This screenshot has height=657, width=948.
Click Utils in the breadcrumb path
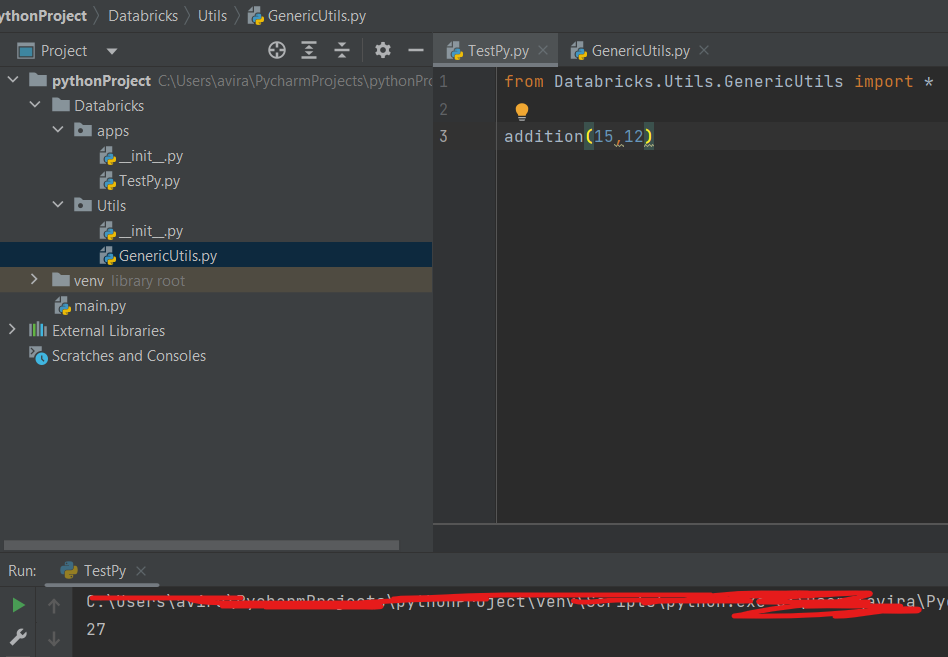[x=212, y=16]
